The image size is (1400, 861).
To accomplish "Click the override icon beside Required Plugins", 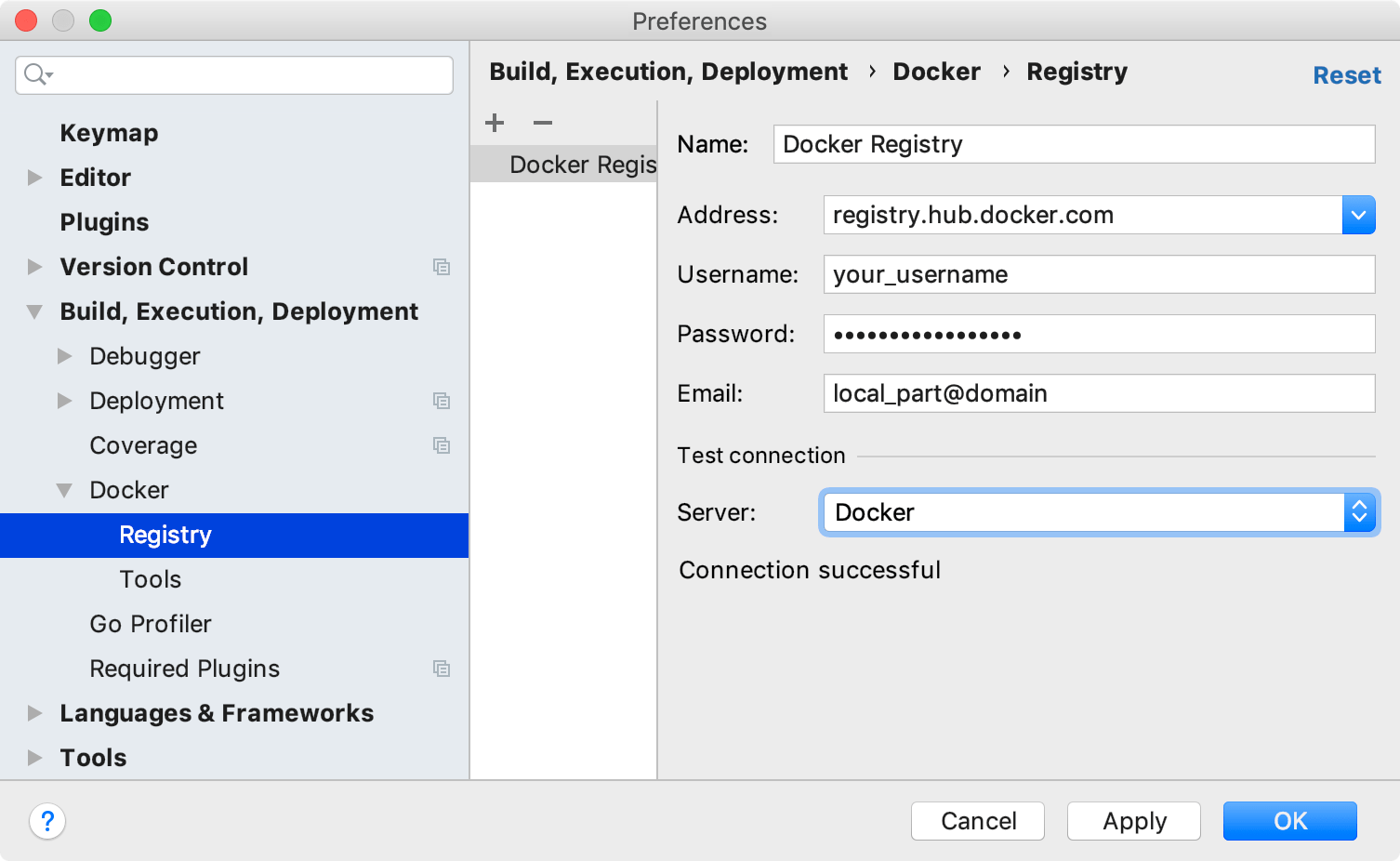I will pos(442,669).
